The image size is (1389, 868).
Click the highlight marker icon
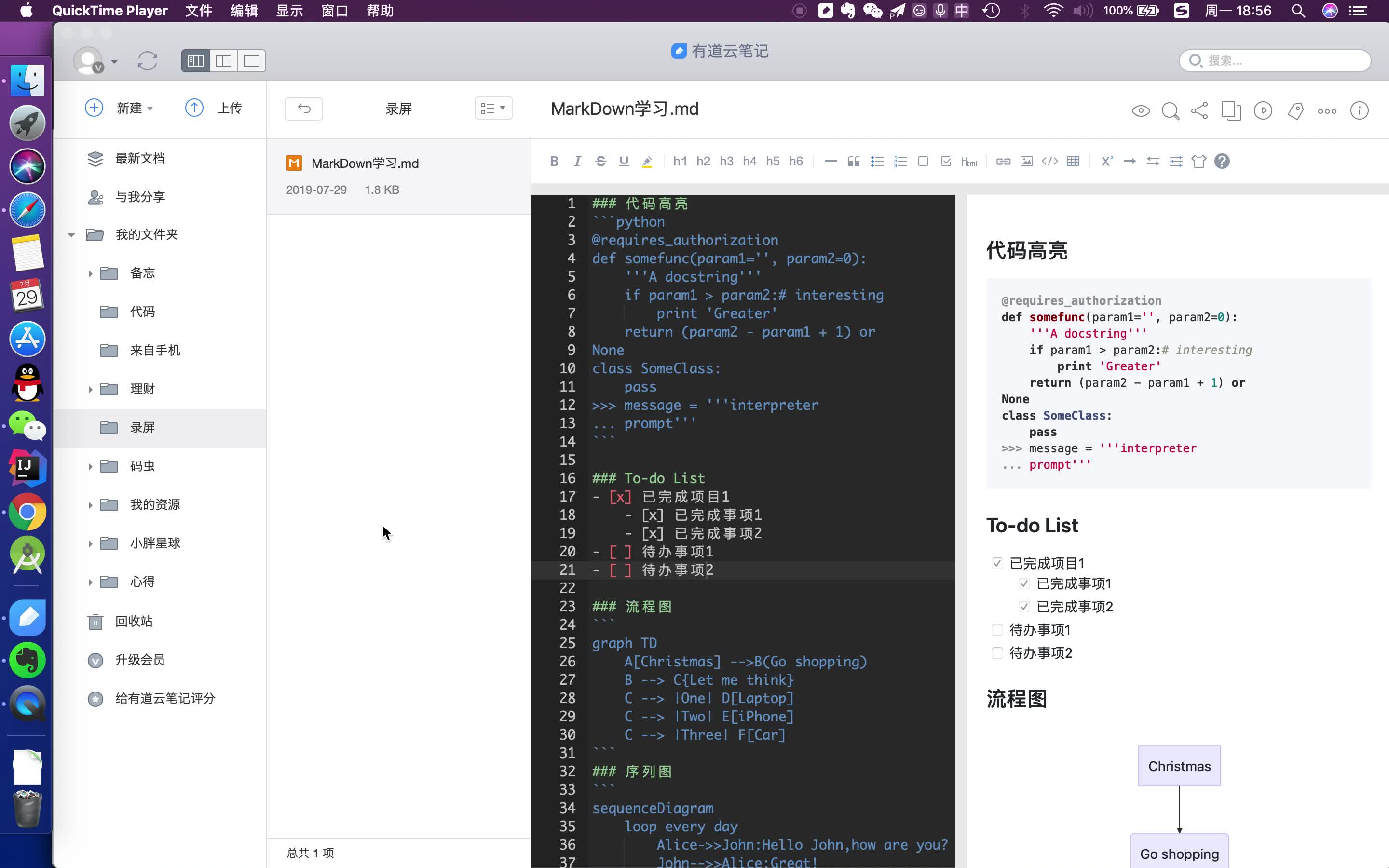(x=647, y=162)
